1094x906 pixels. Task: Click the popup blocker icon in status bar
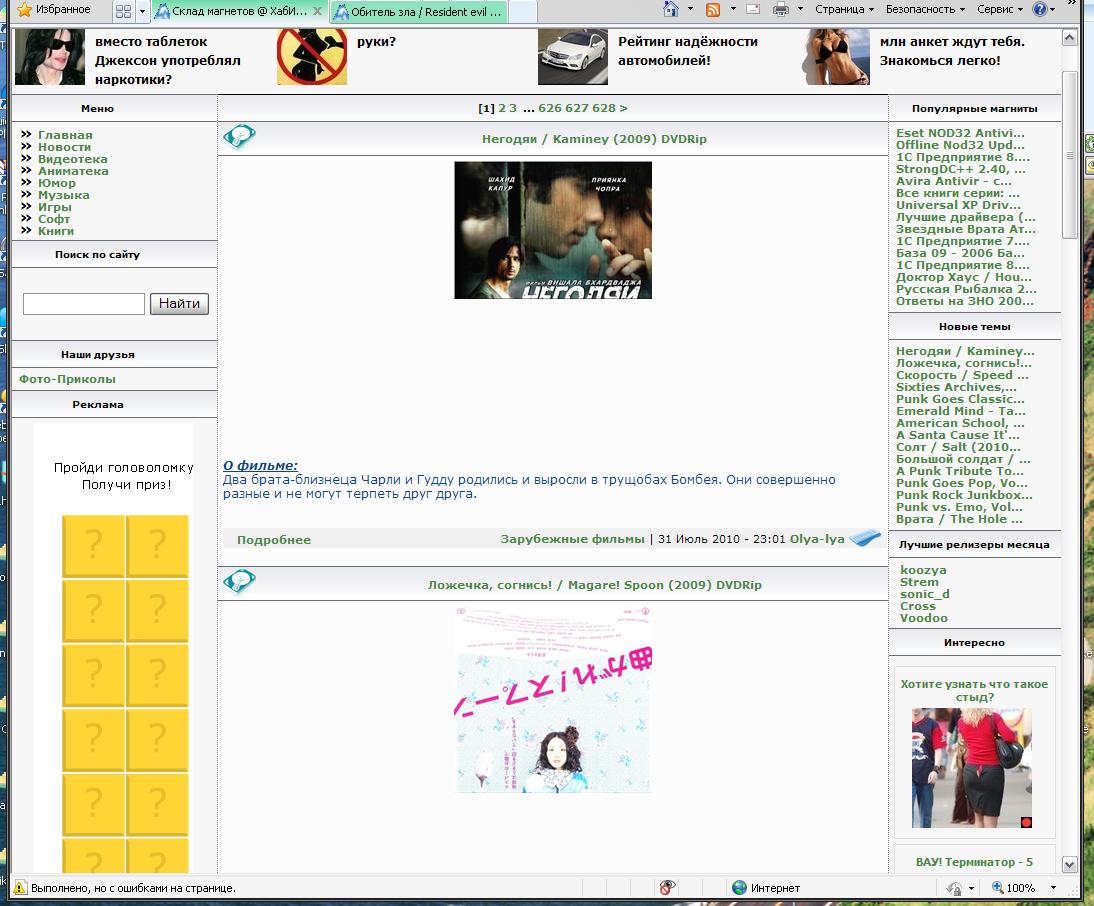(668, 888)
